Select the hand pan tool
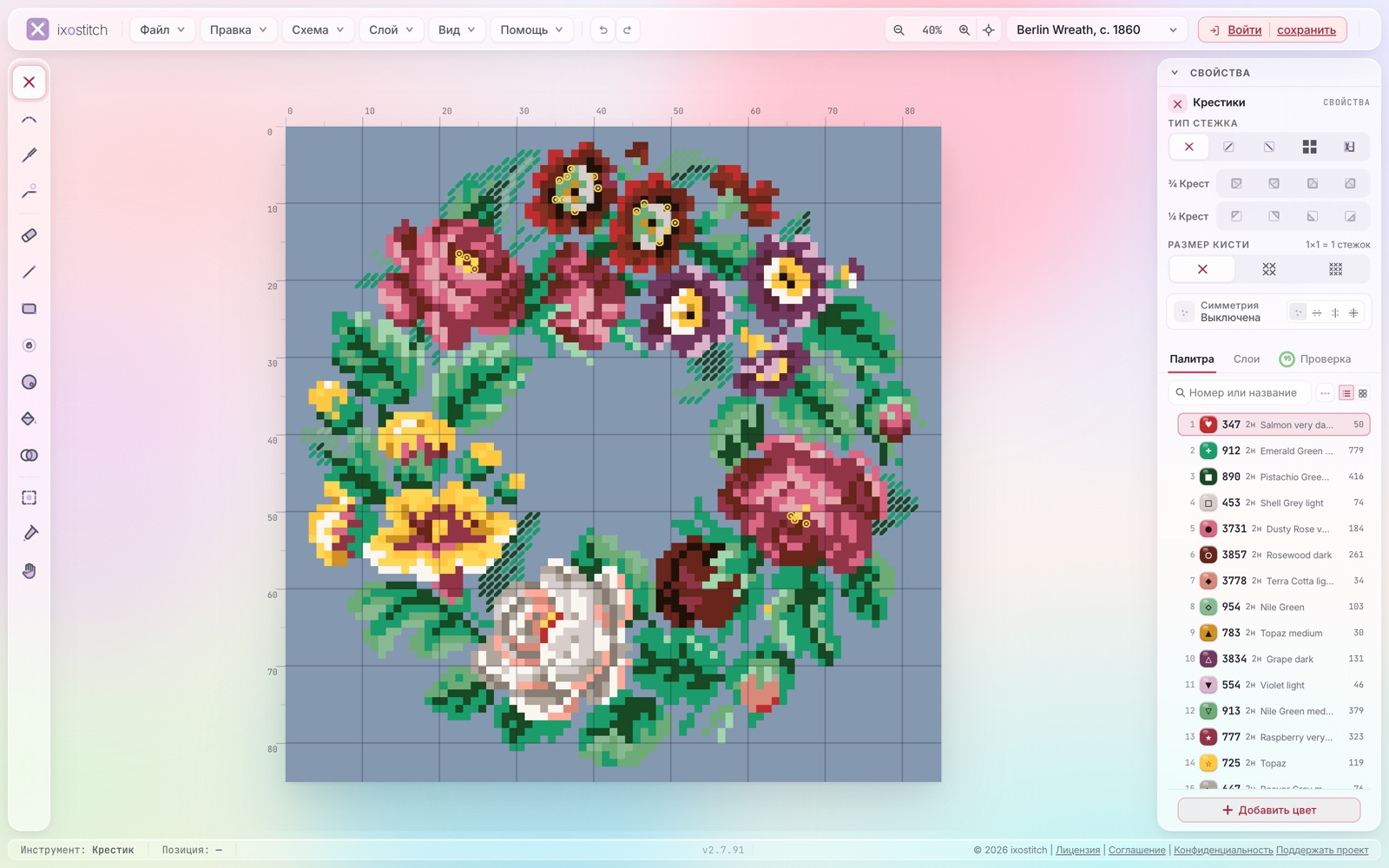The width and height of the screenshot is (1389, 868). click(x=29, y=570)
